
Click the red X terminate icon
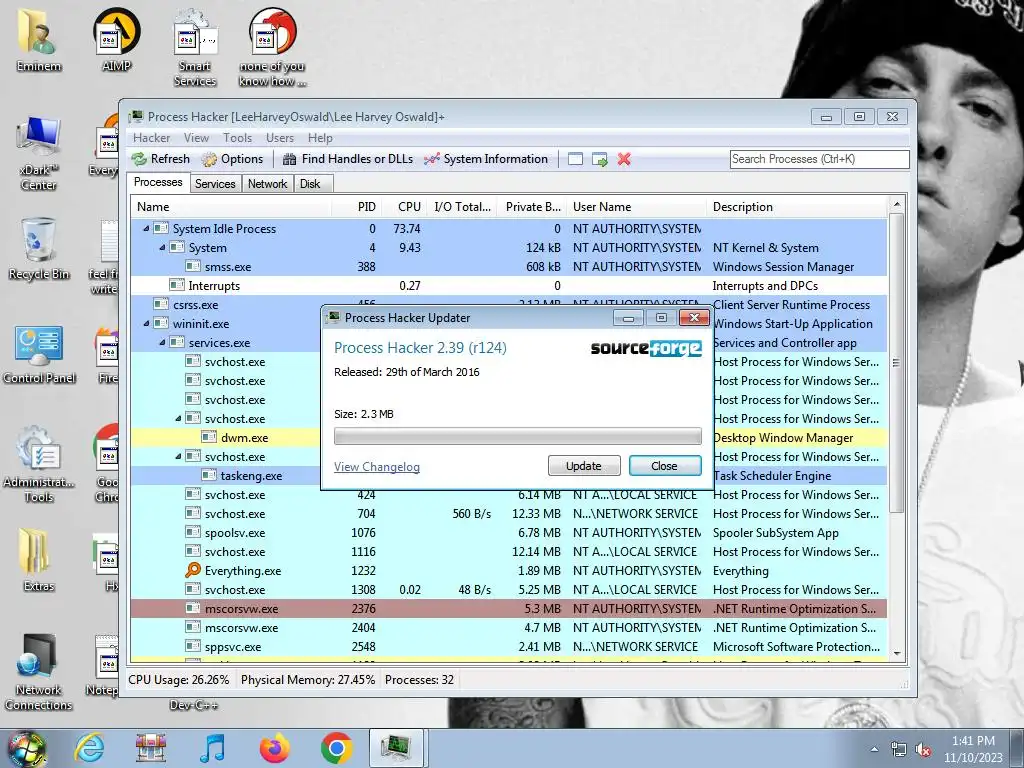pyautogui.click(x=624, y=159)
